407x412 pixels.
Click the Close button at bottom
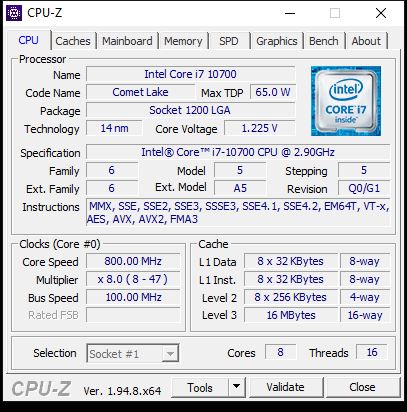click(362, 387)
